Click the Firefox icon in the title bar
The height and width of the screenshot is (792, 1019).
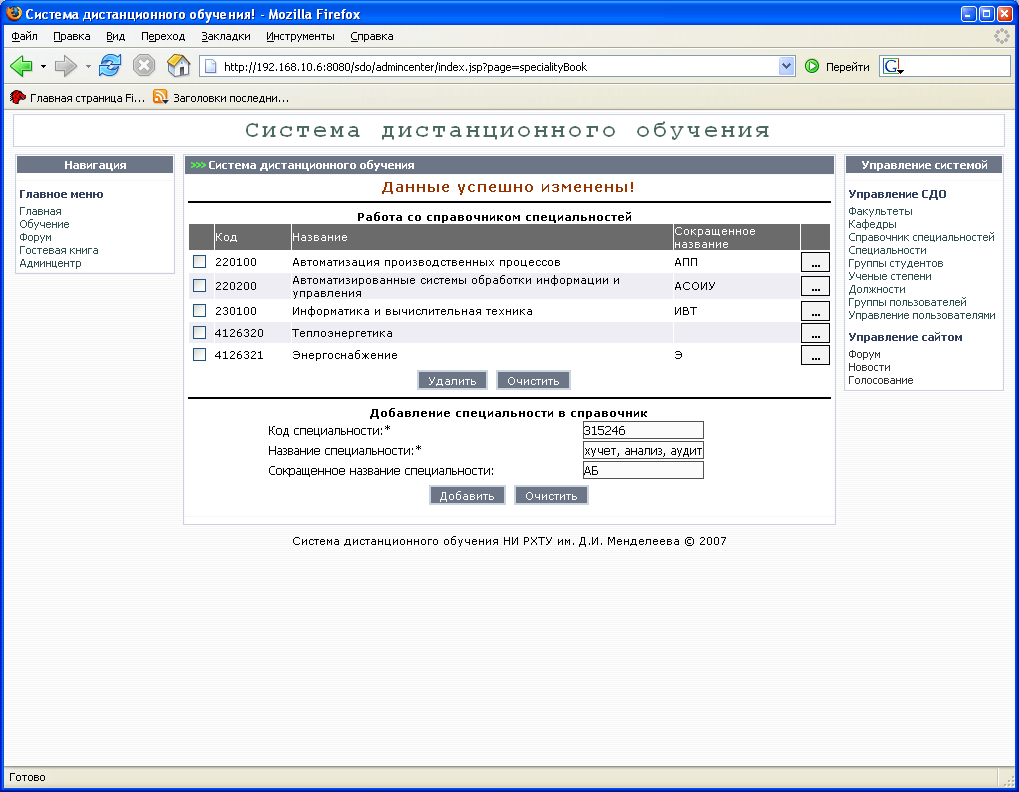14,14
